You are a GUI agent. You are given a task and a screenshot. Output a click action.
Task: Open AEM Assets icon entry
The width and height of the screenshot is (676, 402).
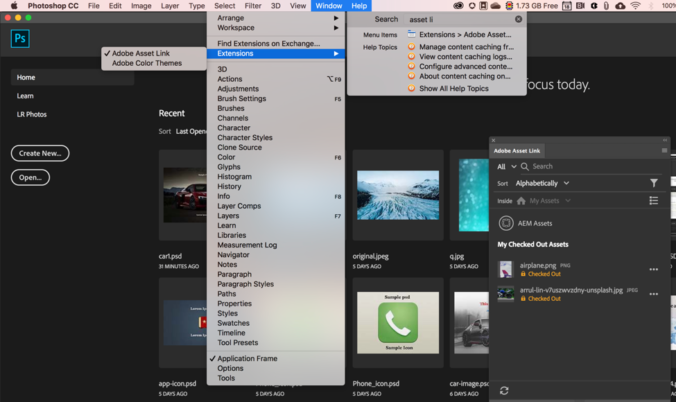pyautogui.click(x=506, y=223)
